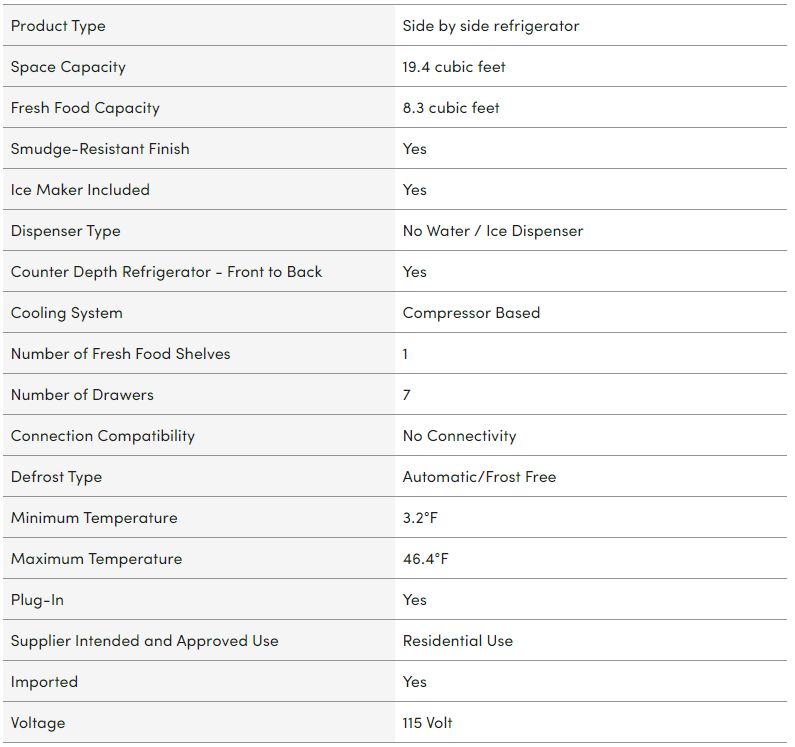Click the Number of Drawers value '7'

click(x=406, y=395)
